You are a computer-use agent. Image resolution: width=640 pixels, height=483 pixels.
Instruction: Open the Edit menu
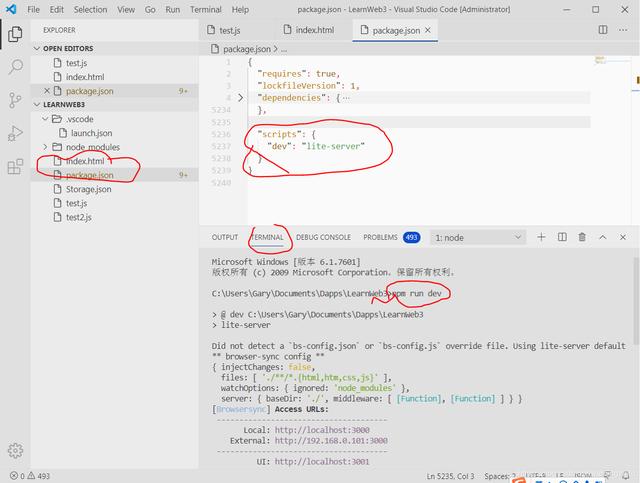(57, 9)
